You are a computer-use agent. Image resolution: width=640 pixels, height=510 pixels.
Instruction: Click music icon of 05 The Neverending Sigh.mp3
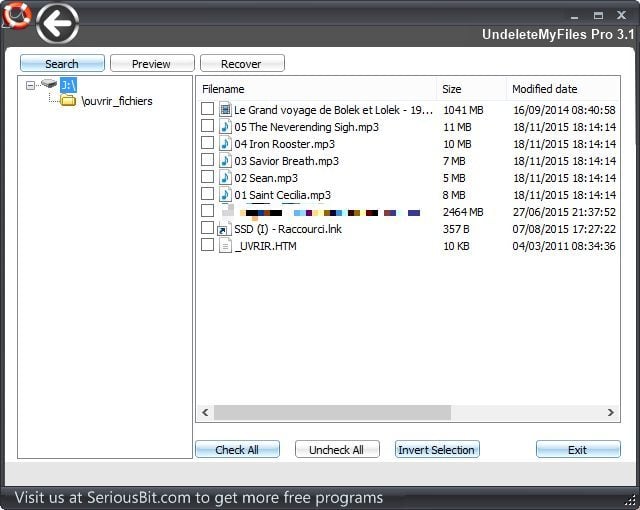pyautogui.click(x=225, y=126)
